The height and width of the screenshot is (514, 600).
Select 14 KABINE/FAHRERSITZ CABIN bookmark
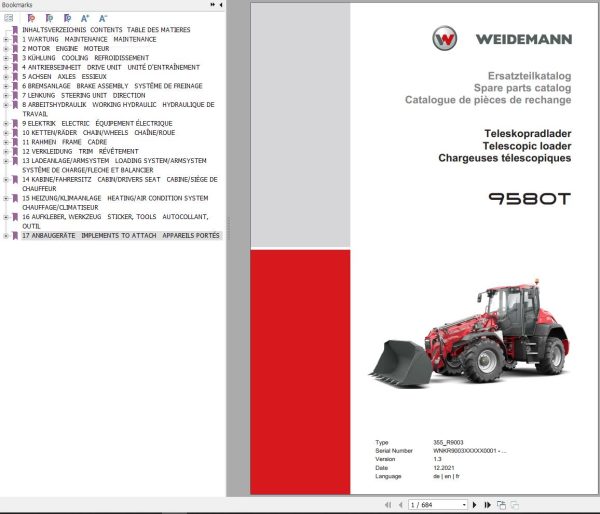tap(120, 184)
